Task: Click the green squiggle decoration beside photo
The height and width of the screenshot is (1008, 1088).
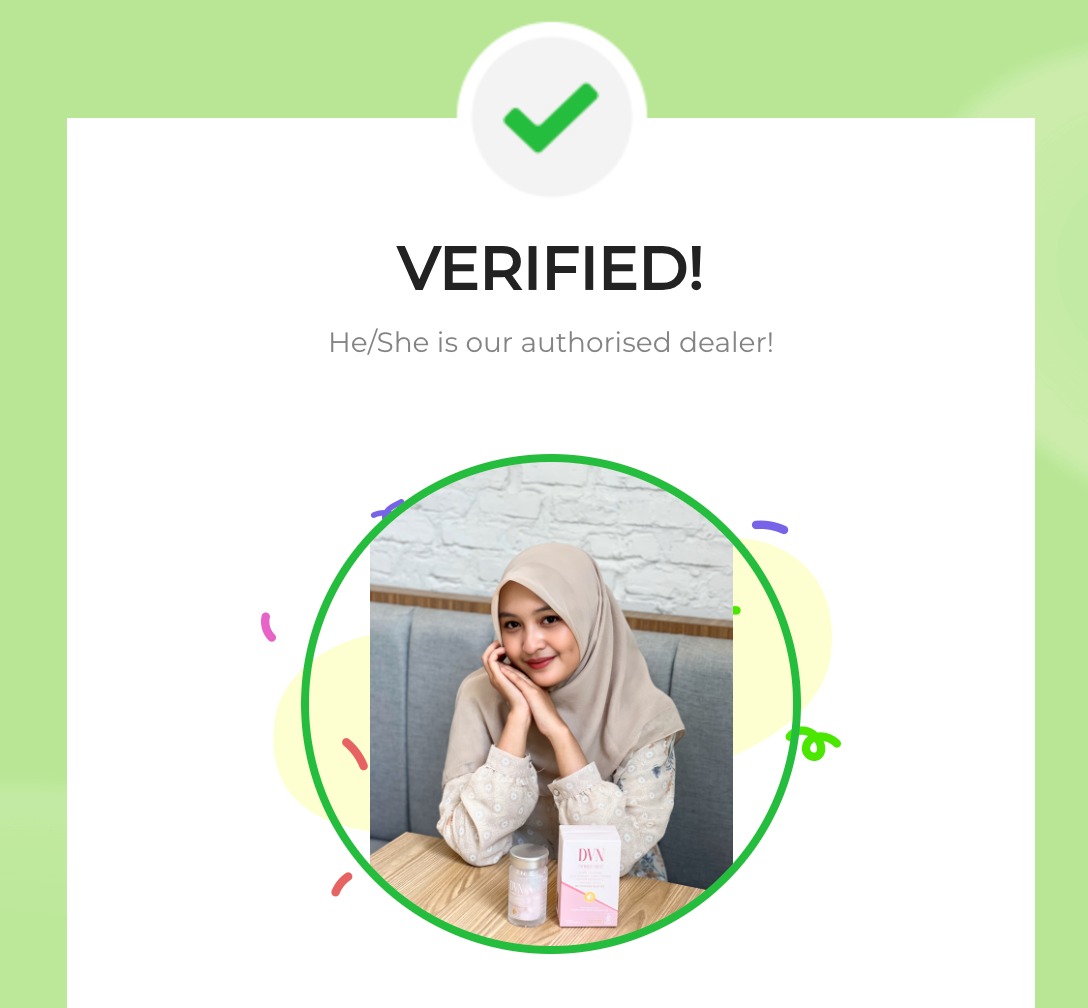Action: (816, 744)
